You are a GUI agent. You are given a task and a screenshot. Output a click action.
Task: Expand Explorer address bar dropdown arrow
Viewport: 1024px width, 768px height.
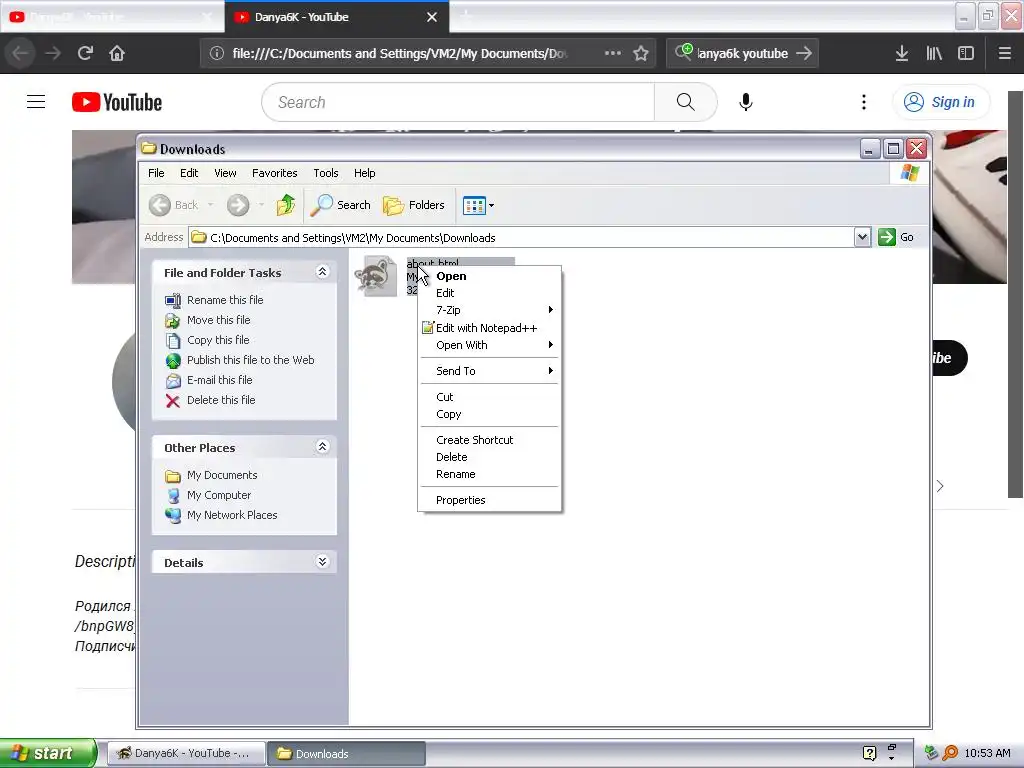coord(862,237)
